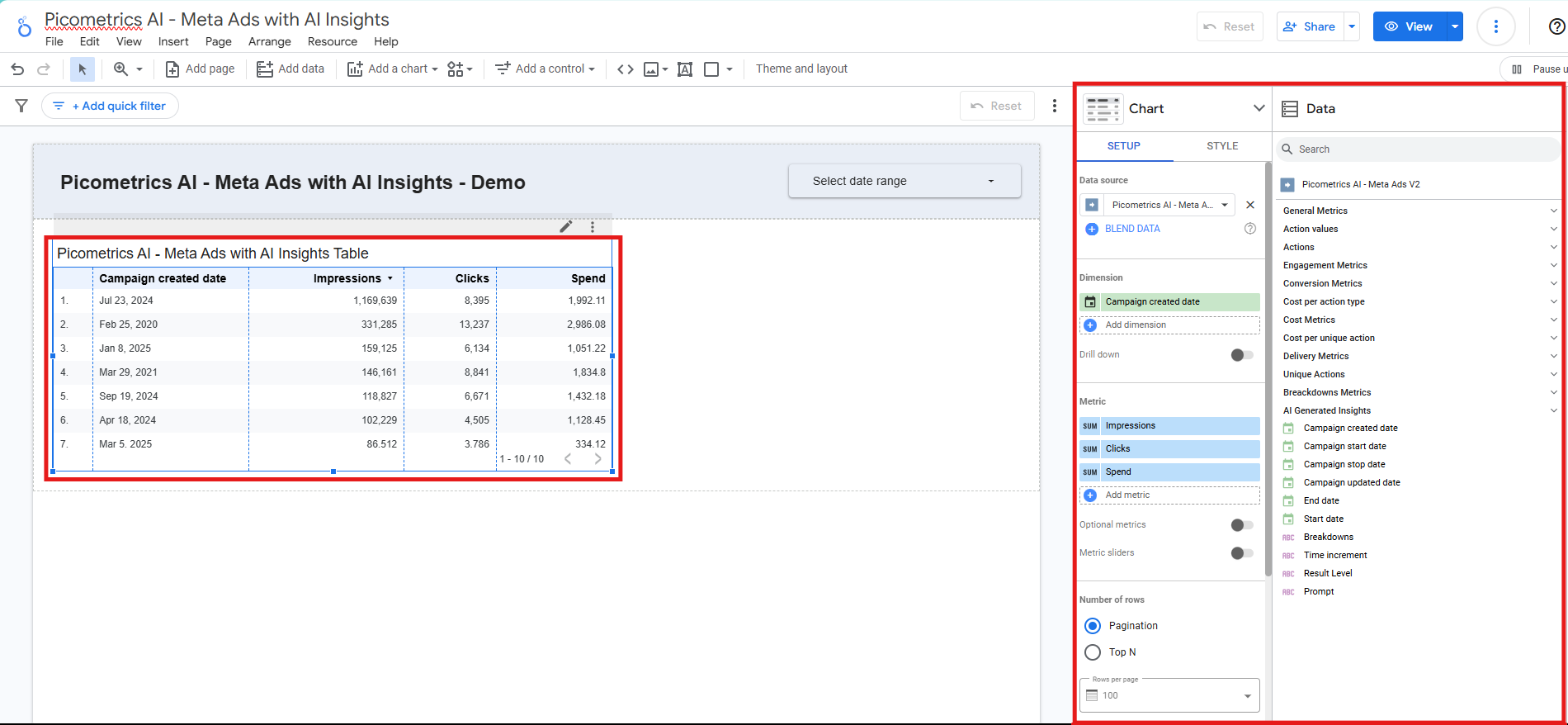Open the community visualizations icon
Screen dimensions: 1568x725
[x=460, y=69]
